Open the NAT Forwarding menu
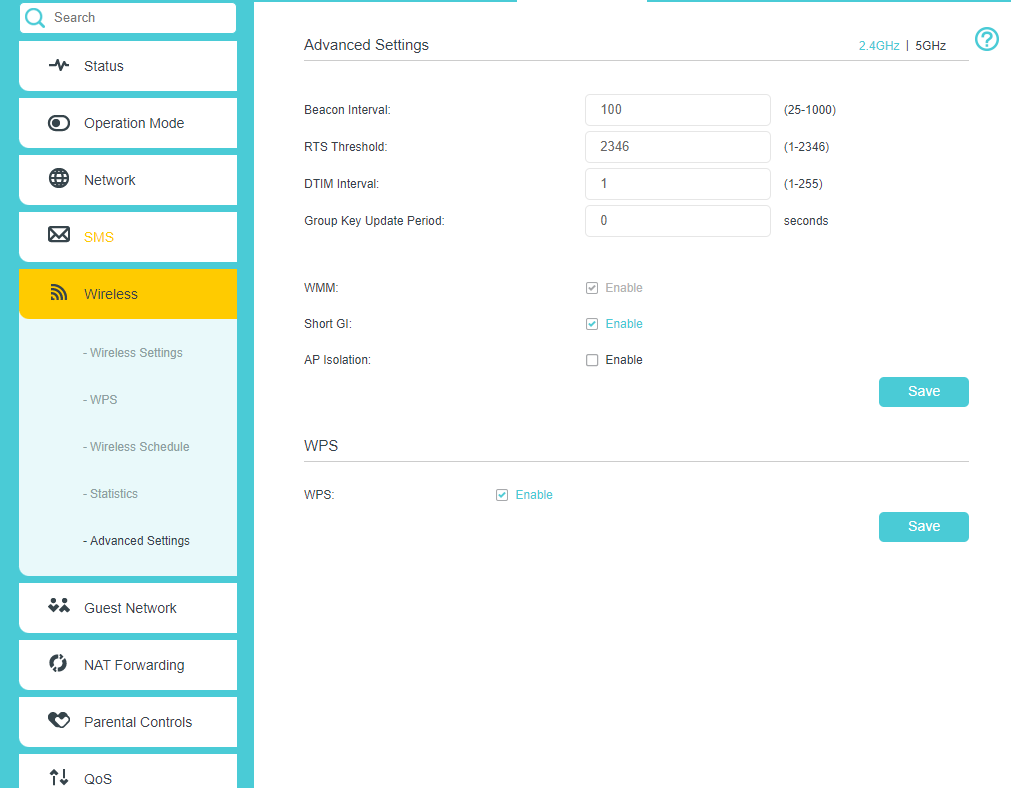 click(x=128, y=665)
